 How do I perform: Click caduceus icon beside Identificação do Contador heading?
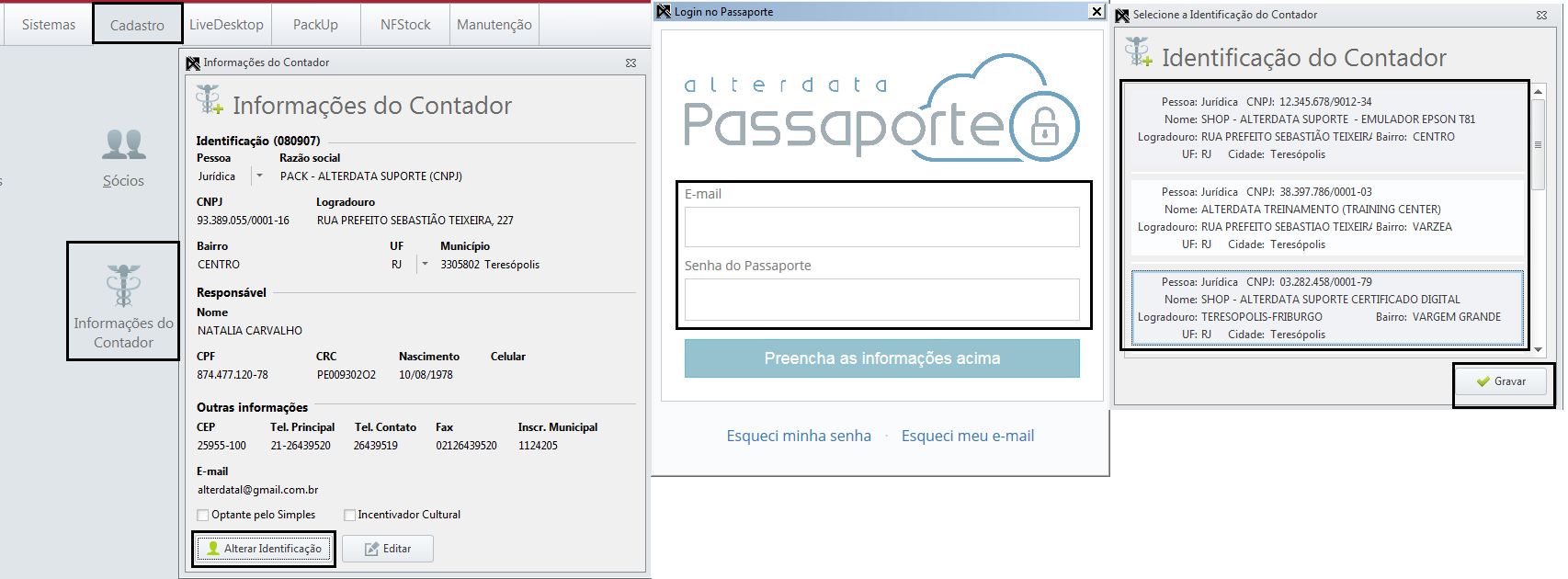pos(1139,52)
